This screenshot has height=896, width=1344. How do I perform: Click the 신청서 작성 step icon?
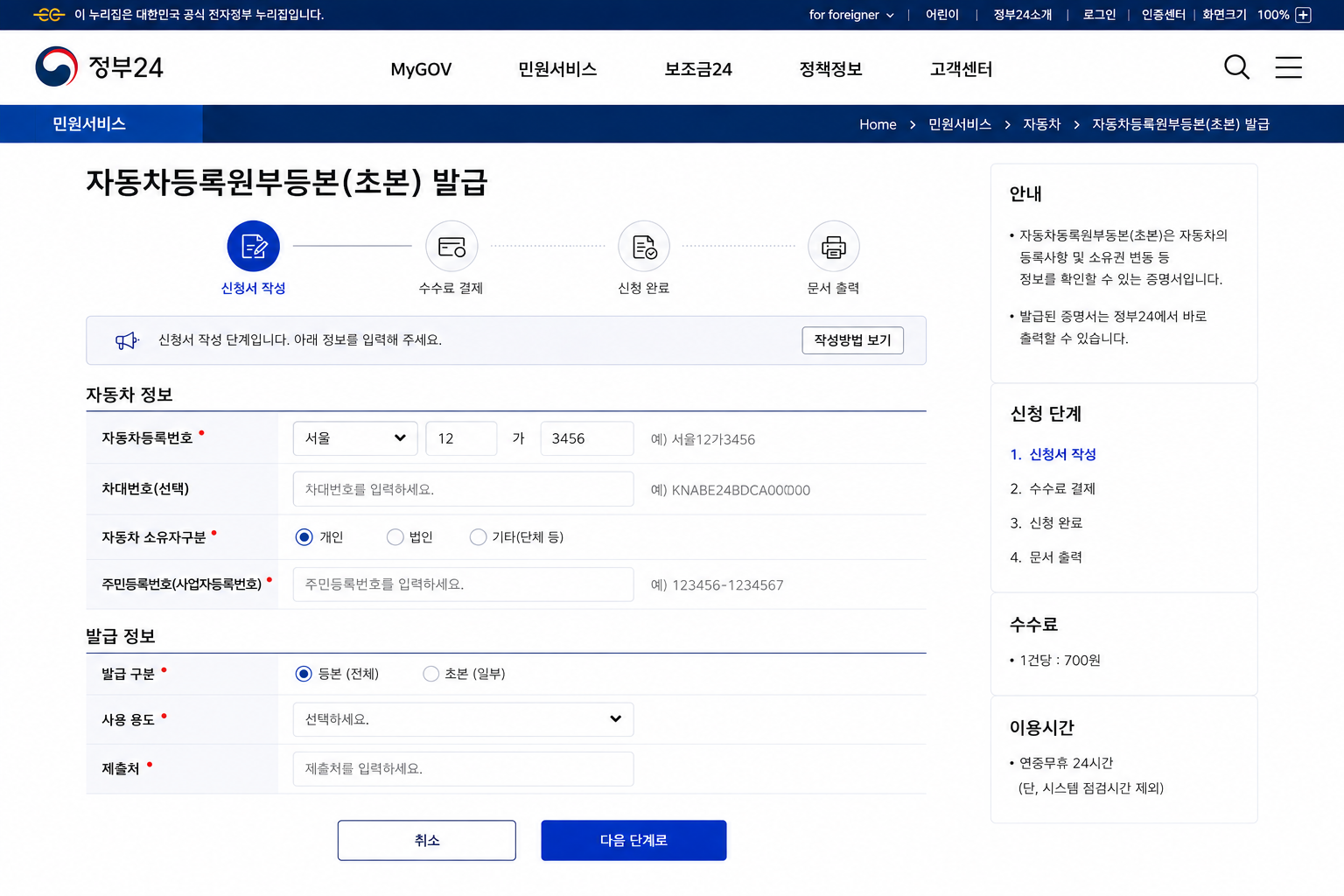(254, 247)
